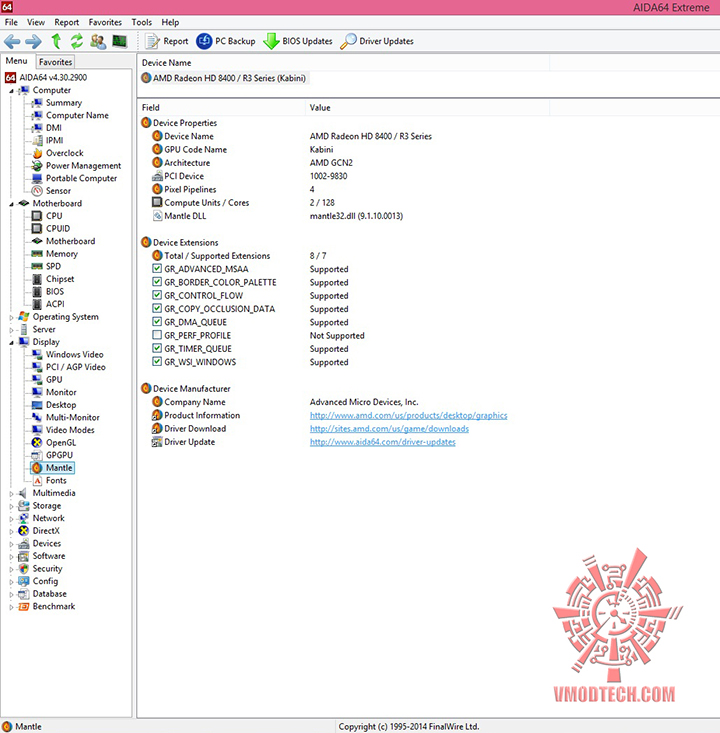Screen dimensions: 720x733
Task: Click the Forward navigation arrow
Action: coord(33,42)
